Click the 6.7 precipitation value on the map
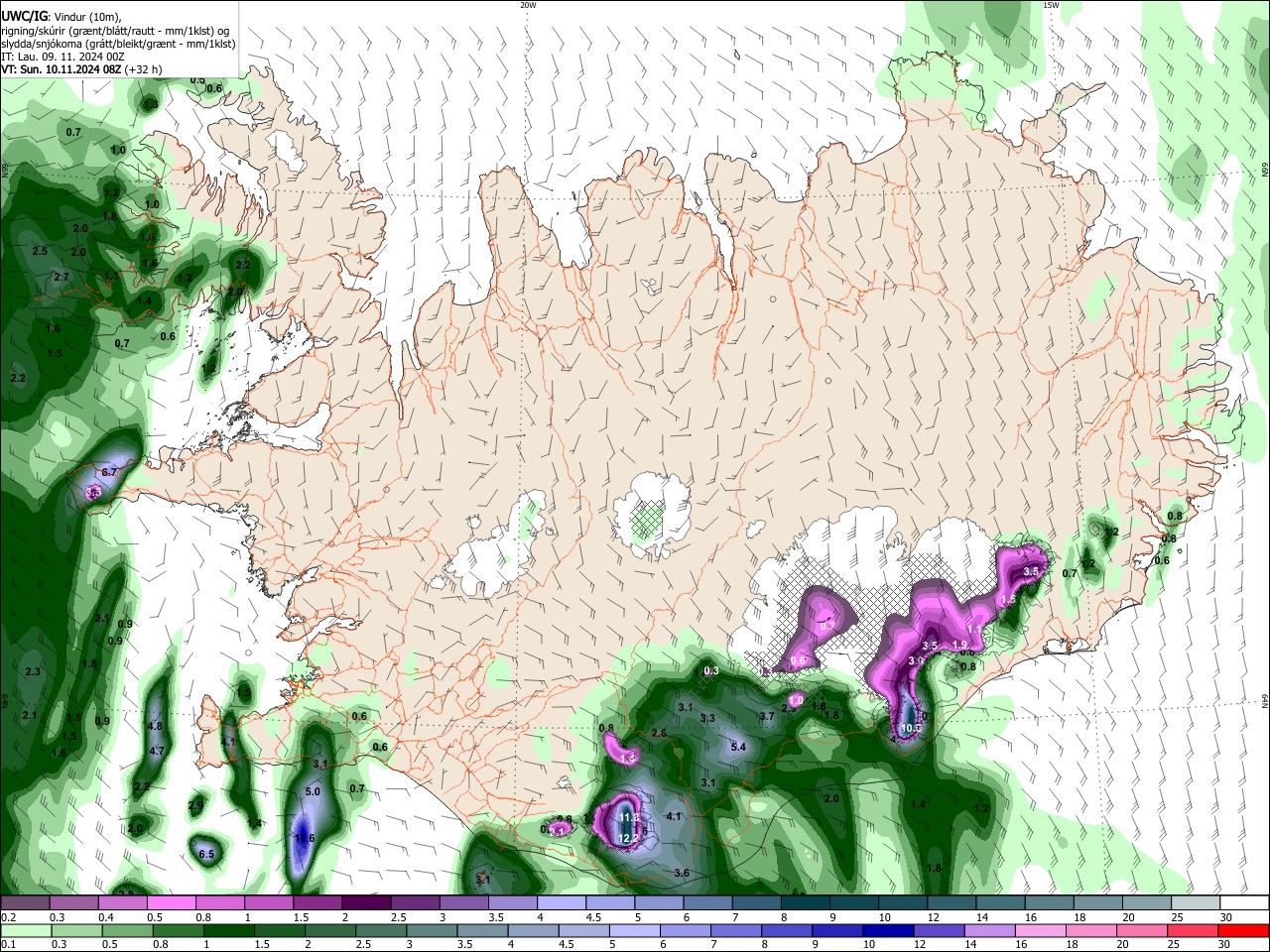Viewport: 1270px width, 952px height. pos(109,472)
